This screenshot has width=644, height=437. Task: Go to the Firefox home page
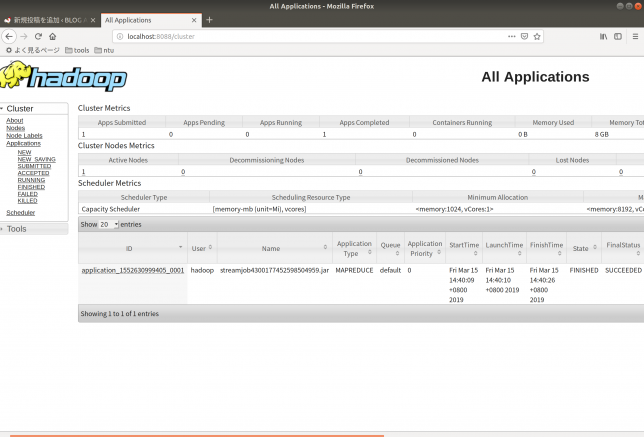click(x=53, y=36)
